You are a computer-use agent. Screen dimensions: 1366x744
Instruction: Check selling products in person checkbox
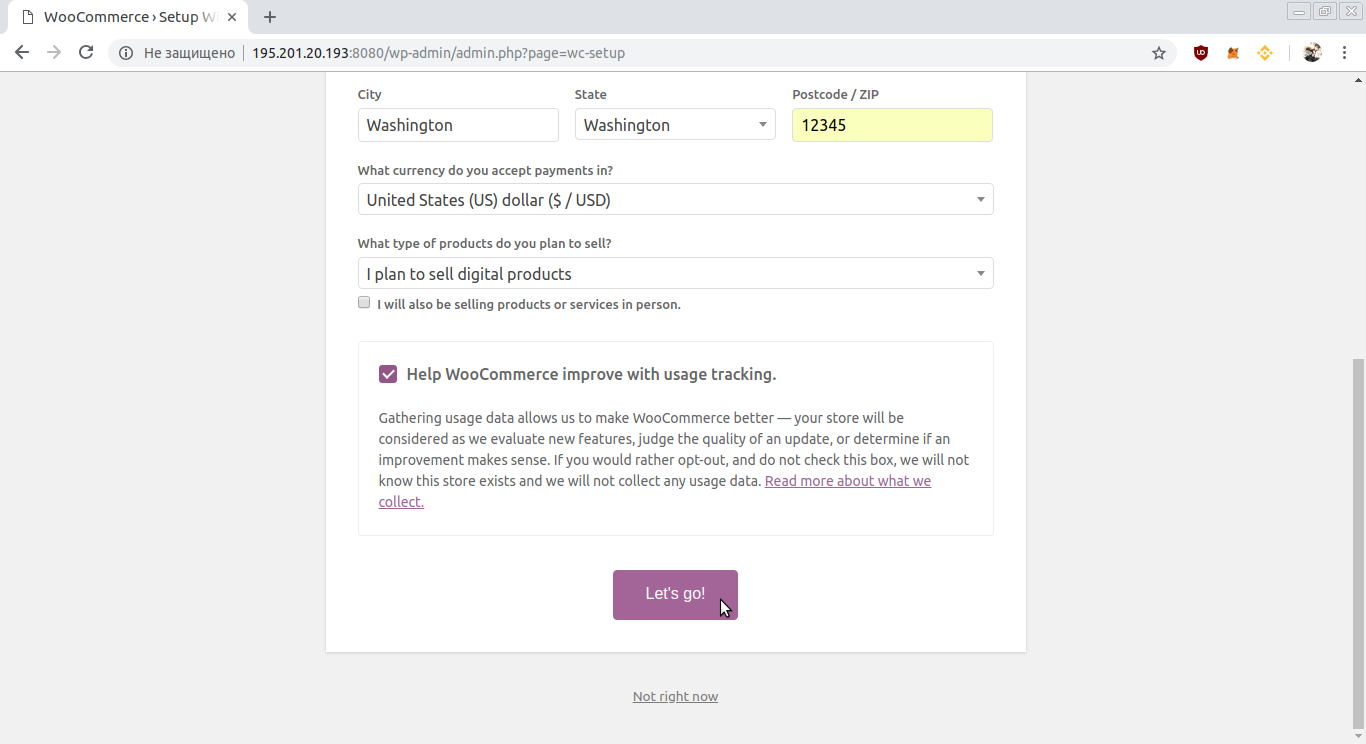click(364, 303)
